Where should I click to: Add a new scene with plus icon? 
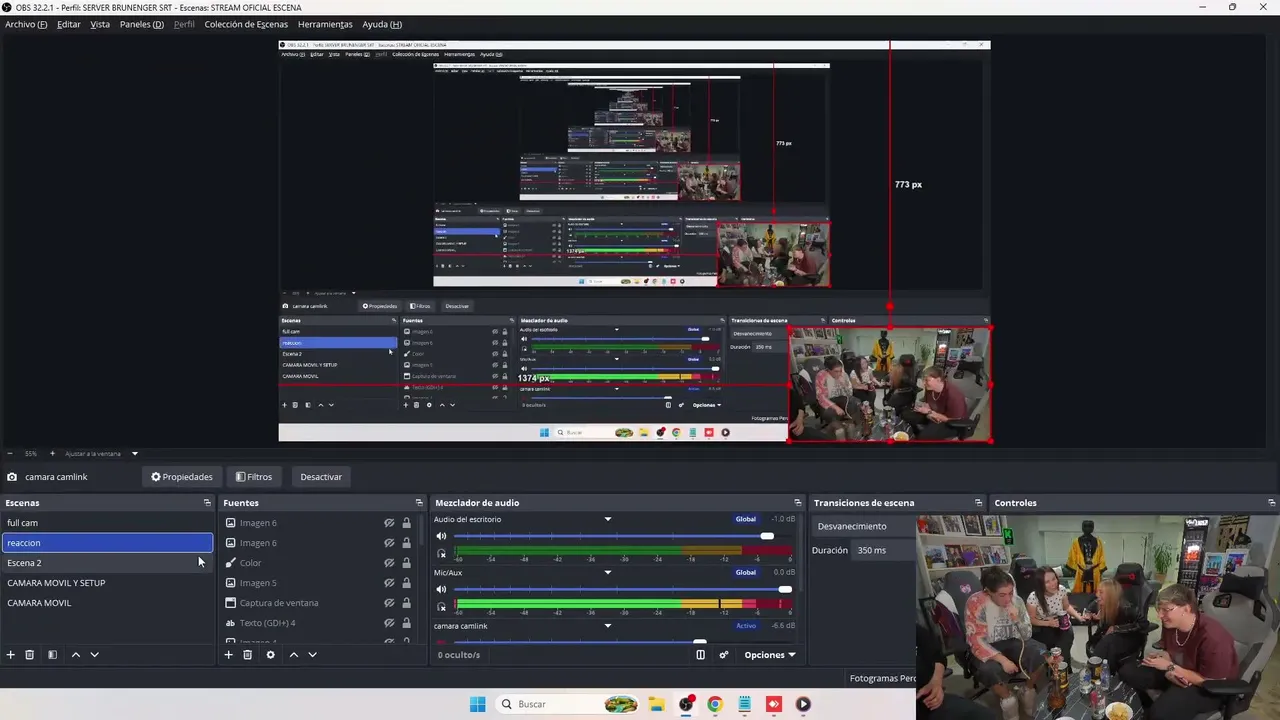click(11, 655)
